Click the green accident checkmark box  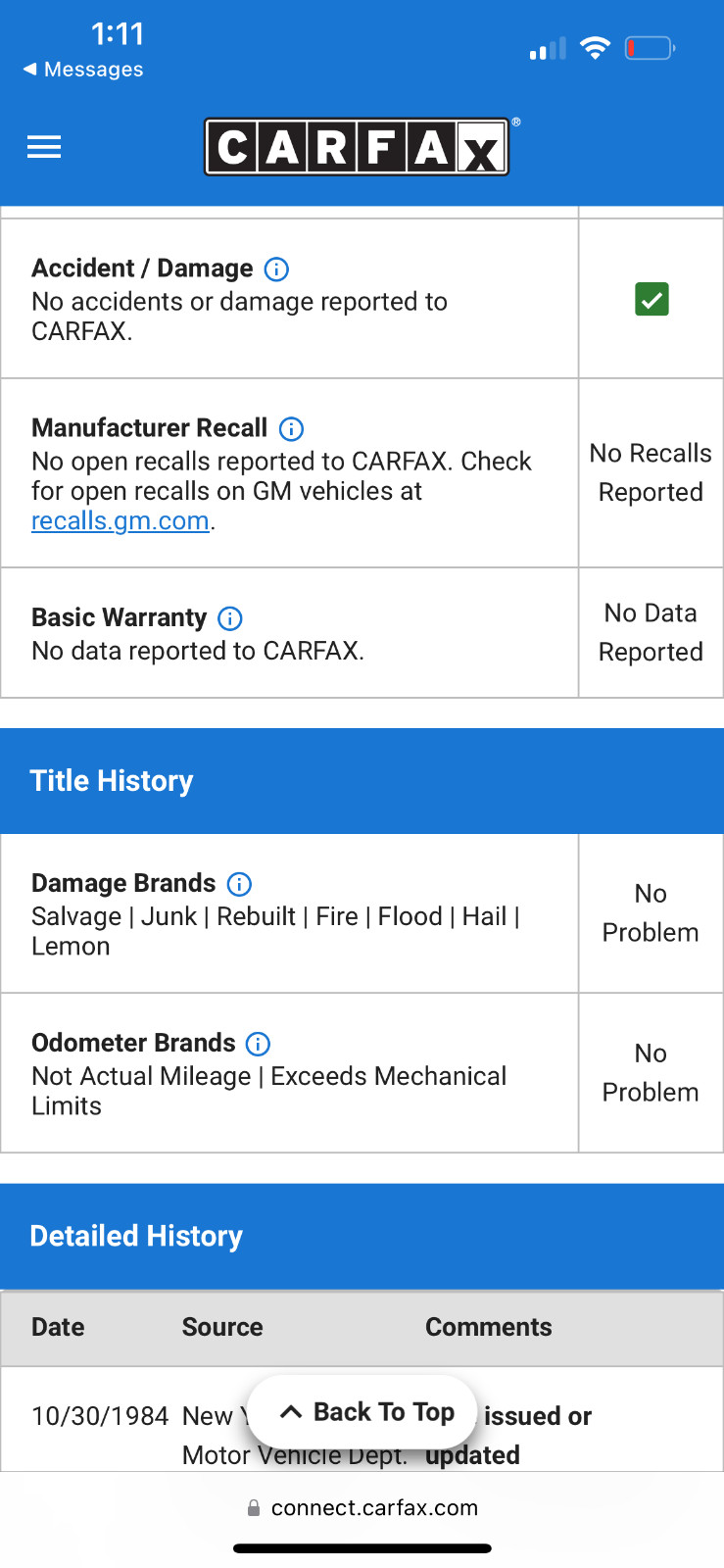point(652,299)
